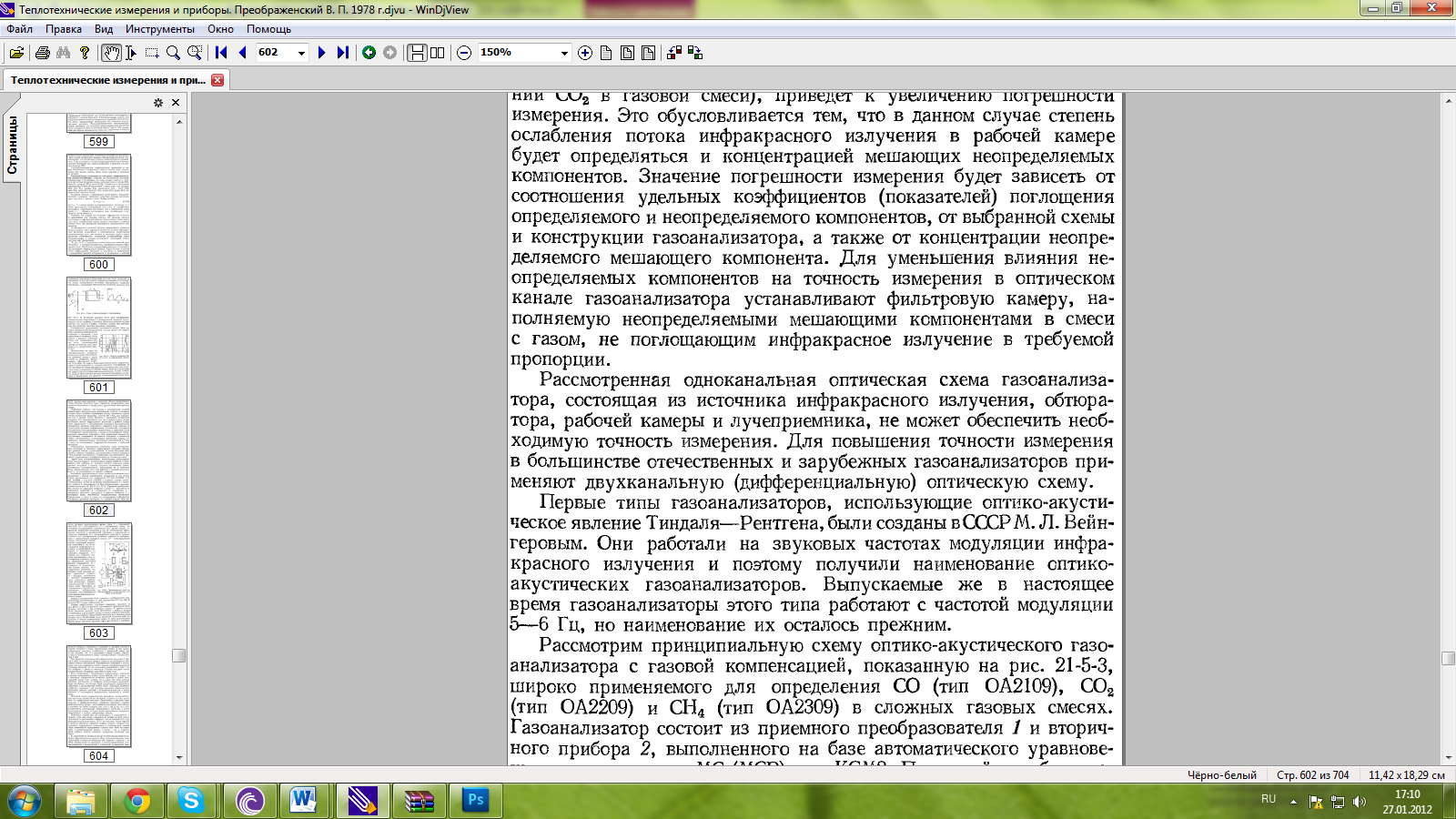The width and height of the screenshot is (1456, 819).
Task: Go to the previous page arrow
Action: 242,53
